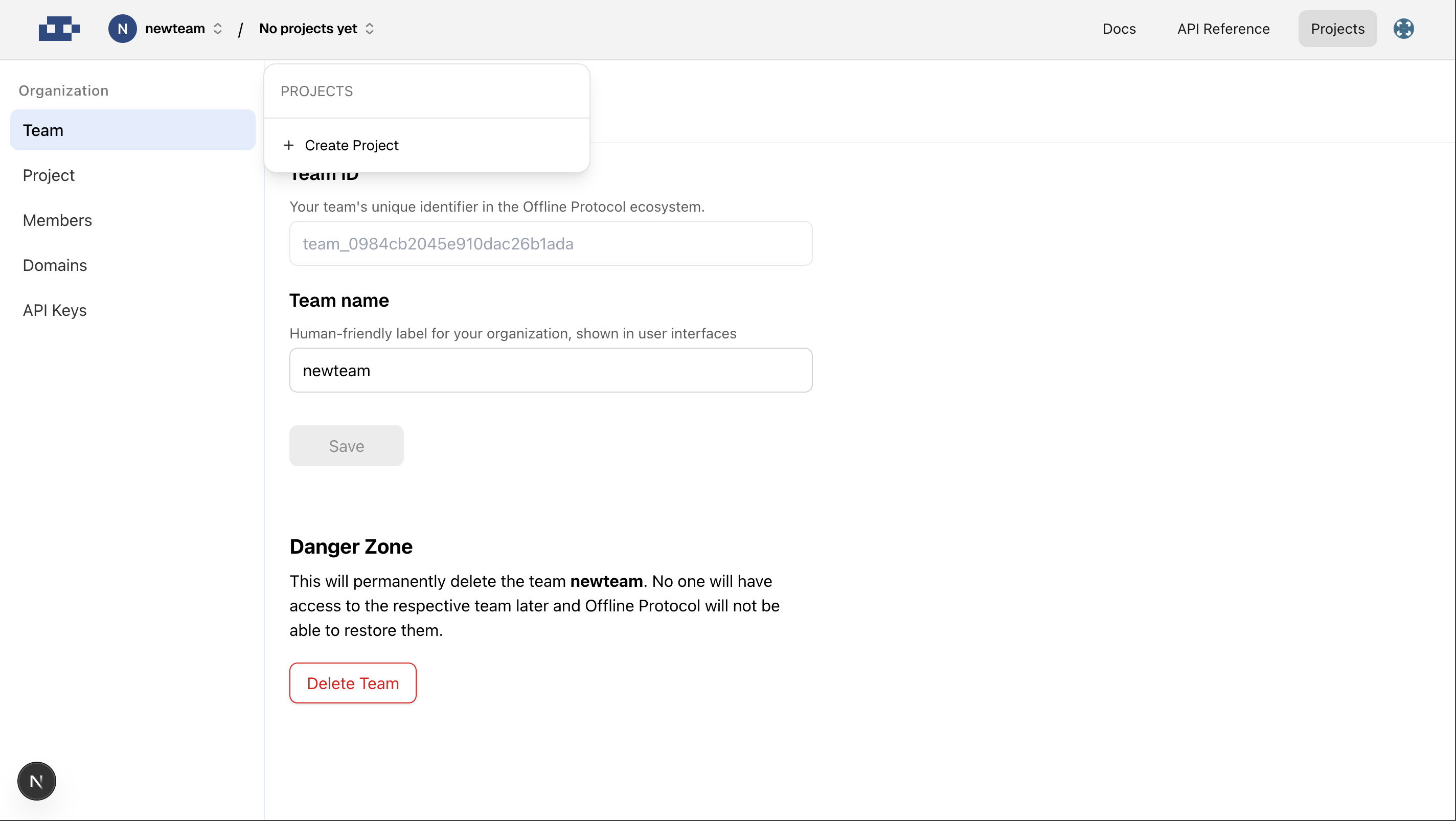This screenshot has width=1456, height=821.
Task: Open the Docs link
Action: point(1119,28)
